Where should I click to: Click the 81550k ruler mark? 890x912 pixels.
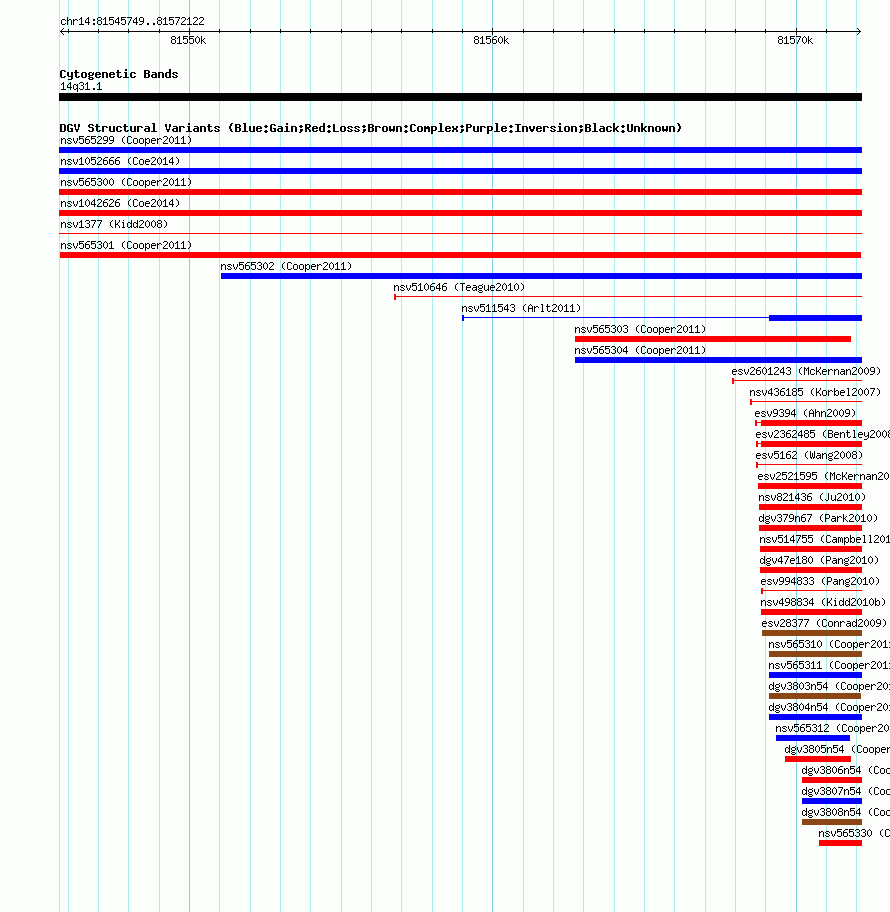click(188, 40)
